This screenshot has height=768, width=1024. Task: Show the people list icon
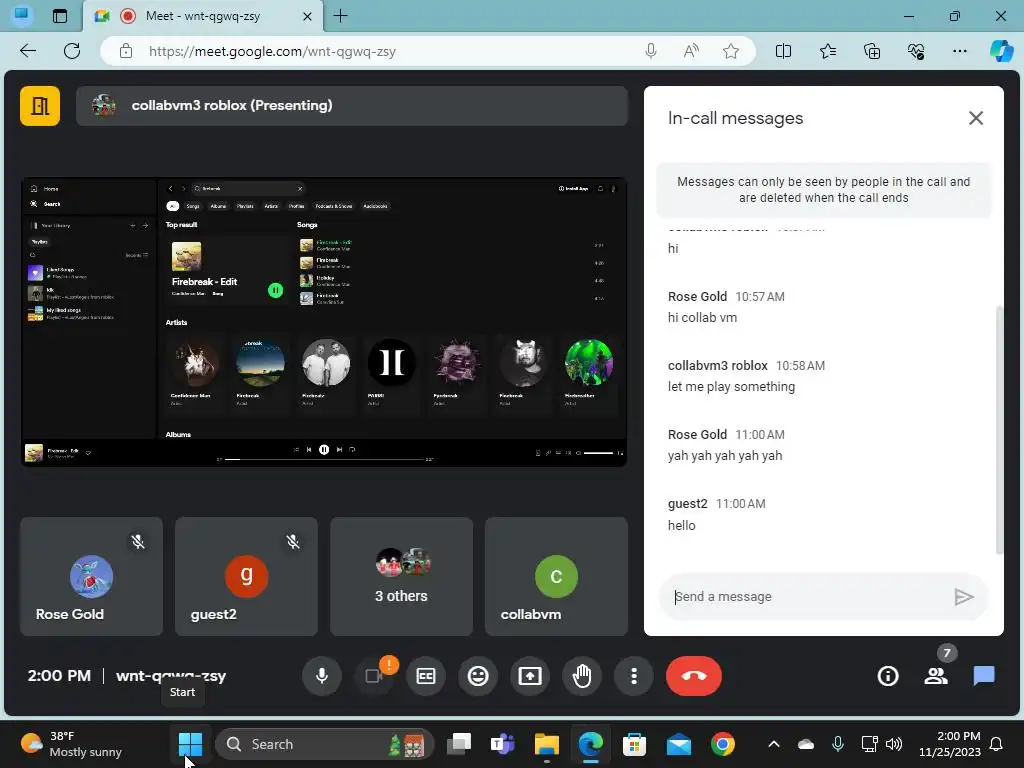pyautogui.click(x=936, y=676)
